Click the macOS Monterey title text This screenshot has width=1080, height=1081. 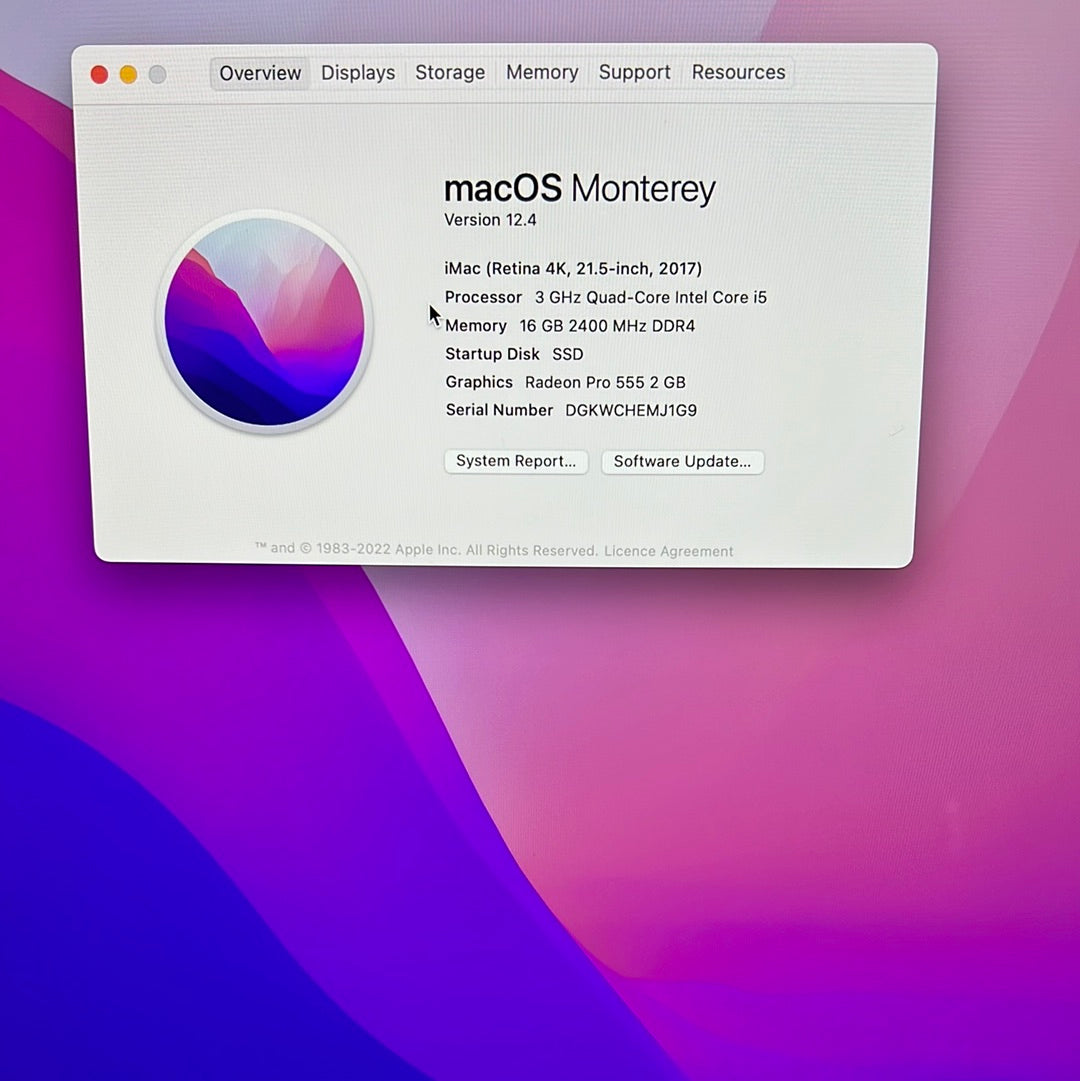coord(580,189)
